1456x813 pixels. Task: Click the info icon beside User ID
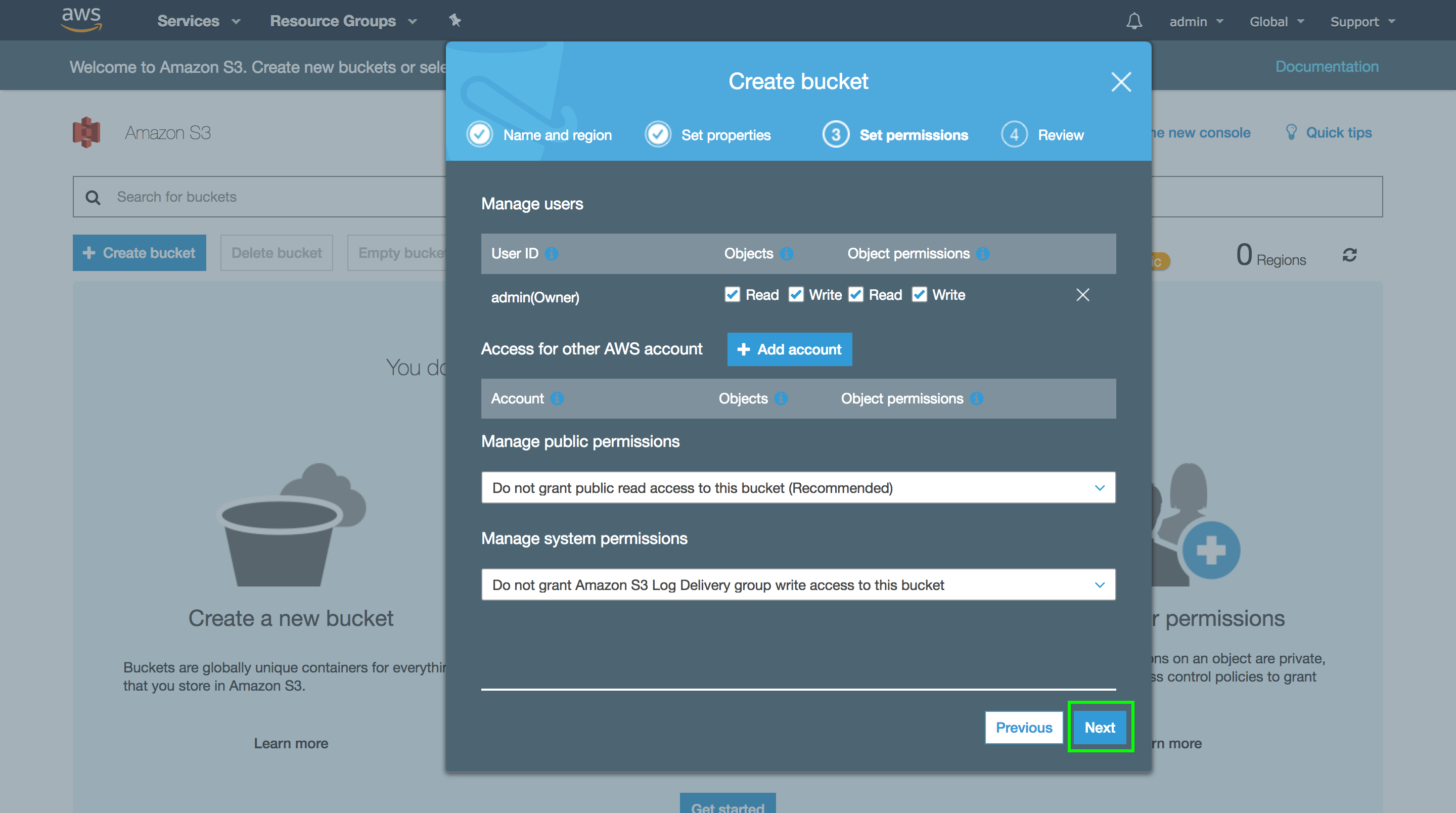552,254
